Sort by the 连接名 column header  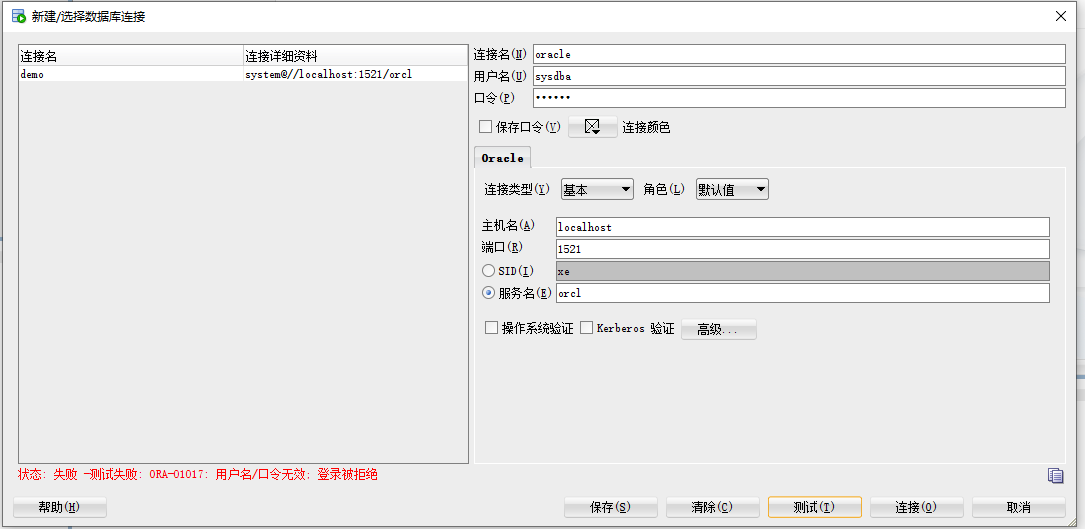pos(131,55)
